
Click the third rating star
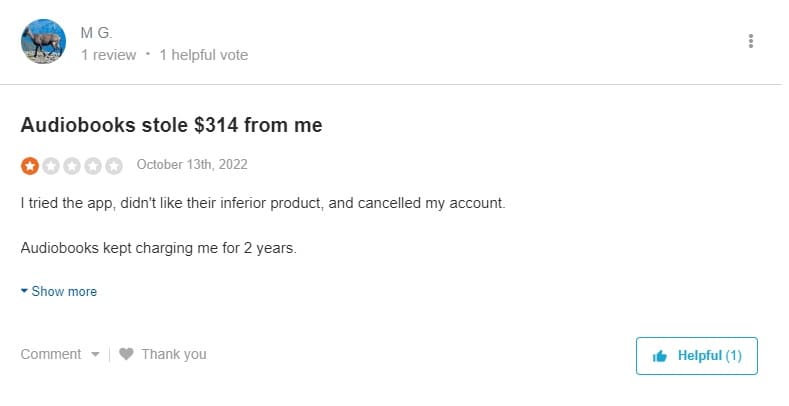click(72, 165)
